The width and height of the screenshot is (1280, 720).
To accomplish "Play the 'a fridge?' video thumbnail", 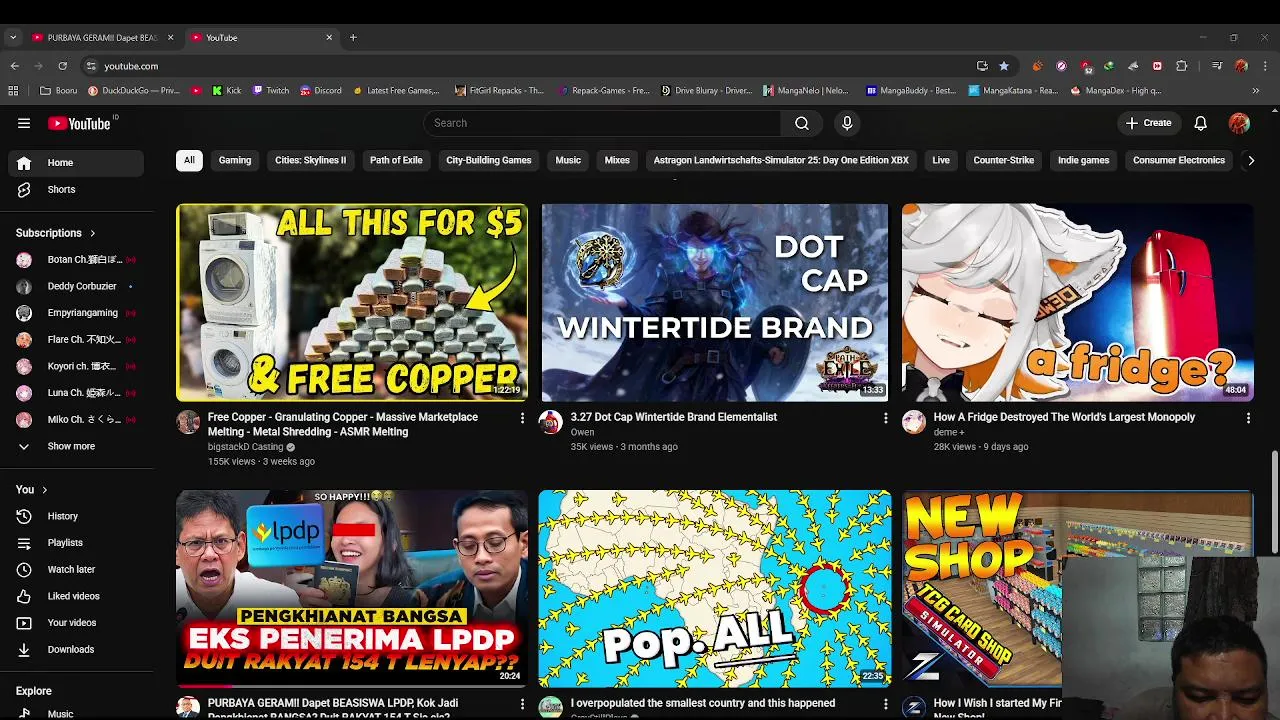I will (1078, 303).
